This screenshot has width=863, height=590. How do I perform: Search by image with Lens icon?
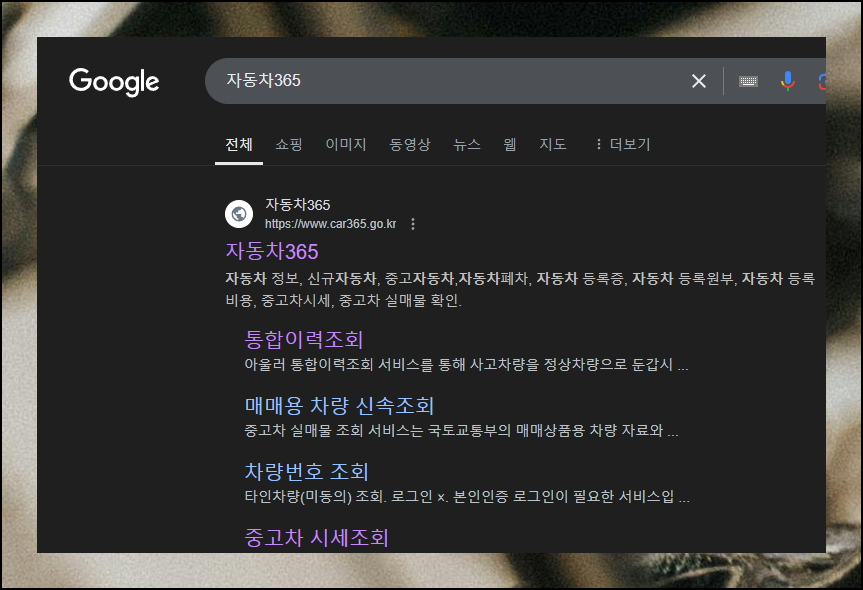click(822, 81)
